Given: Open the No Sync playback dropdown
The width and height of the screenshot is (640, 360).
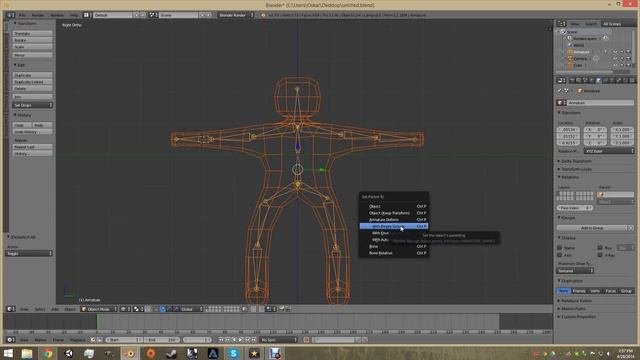Looking at the screenshot, I should 279,340.
